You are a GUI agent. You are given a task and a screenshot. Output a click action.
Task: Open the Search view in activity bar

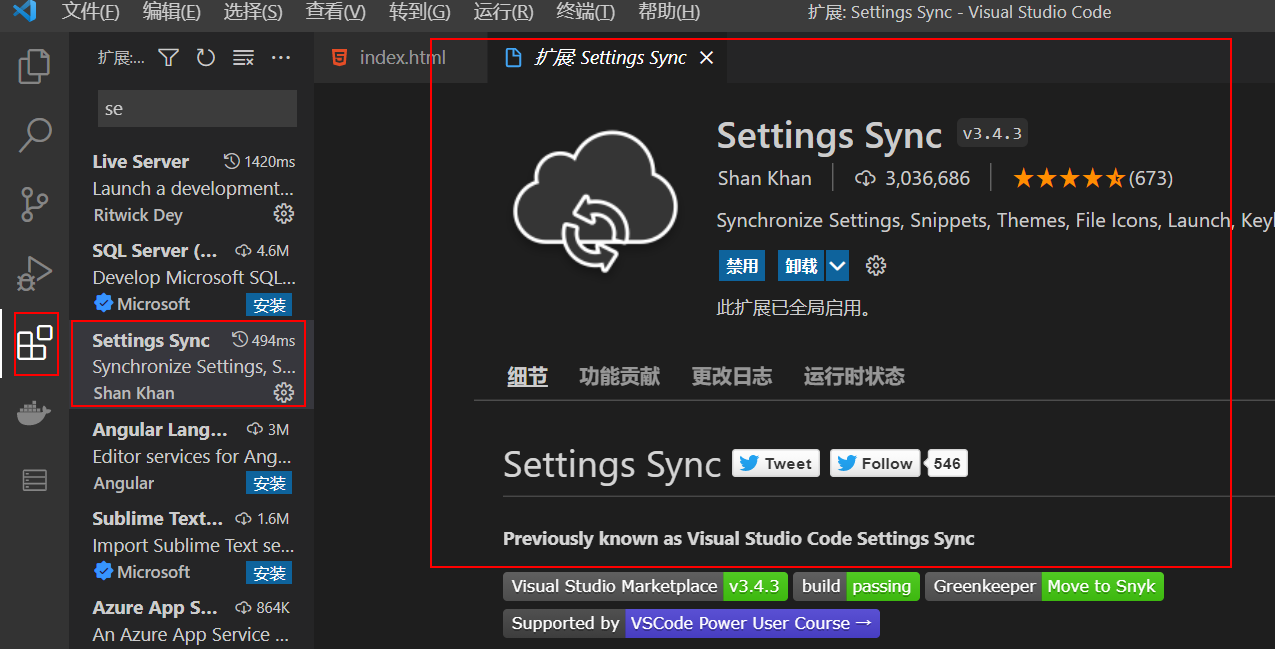[x=34, y=135]
